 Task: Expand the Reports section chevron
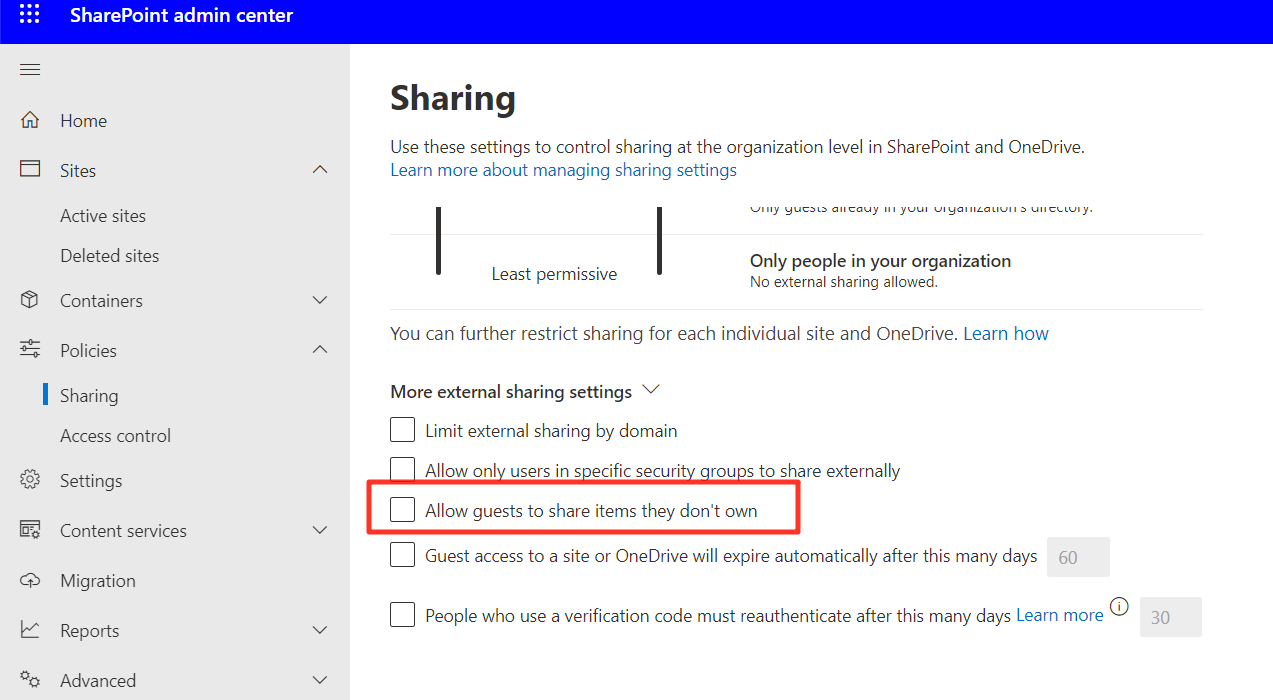pos(320,630)
